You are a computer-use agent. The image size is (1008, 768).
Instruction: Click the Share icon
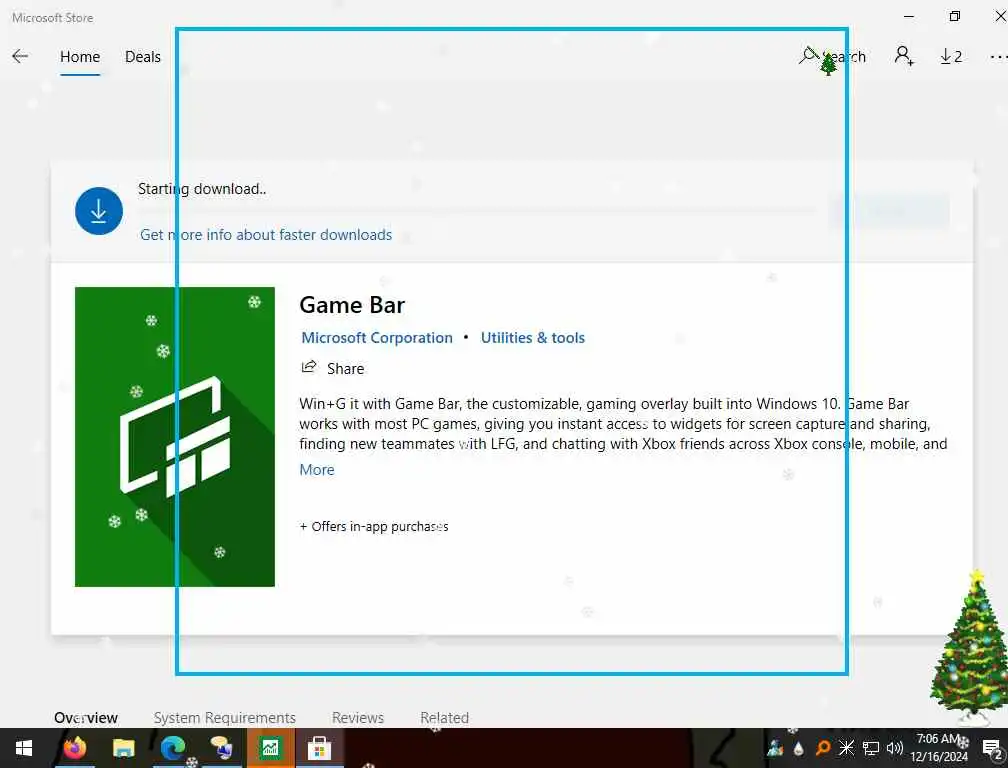309,367
